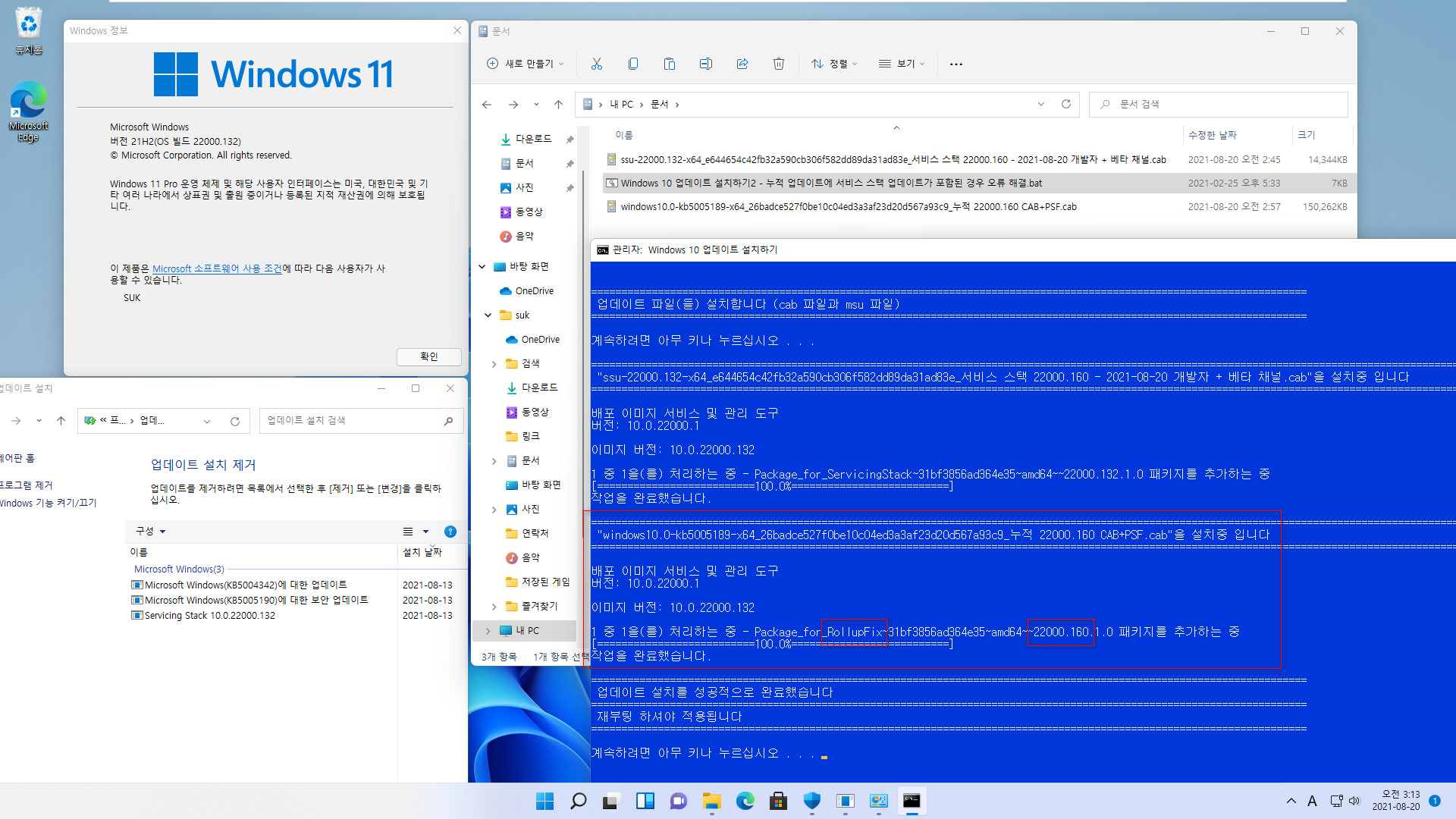Click 프로그램 제거 link in left pane
Viewport: 1456px width, 819px height.
26,485
